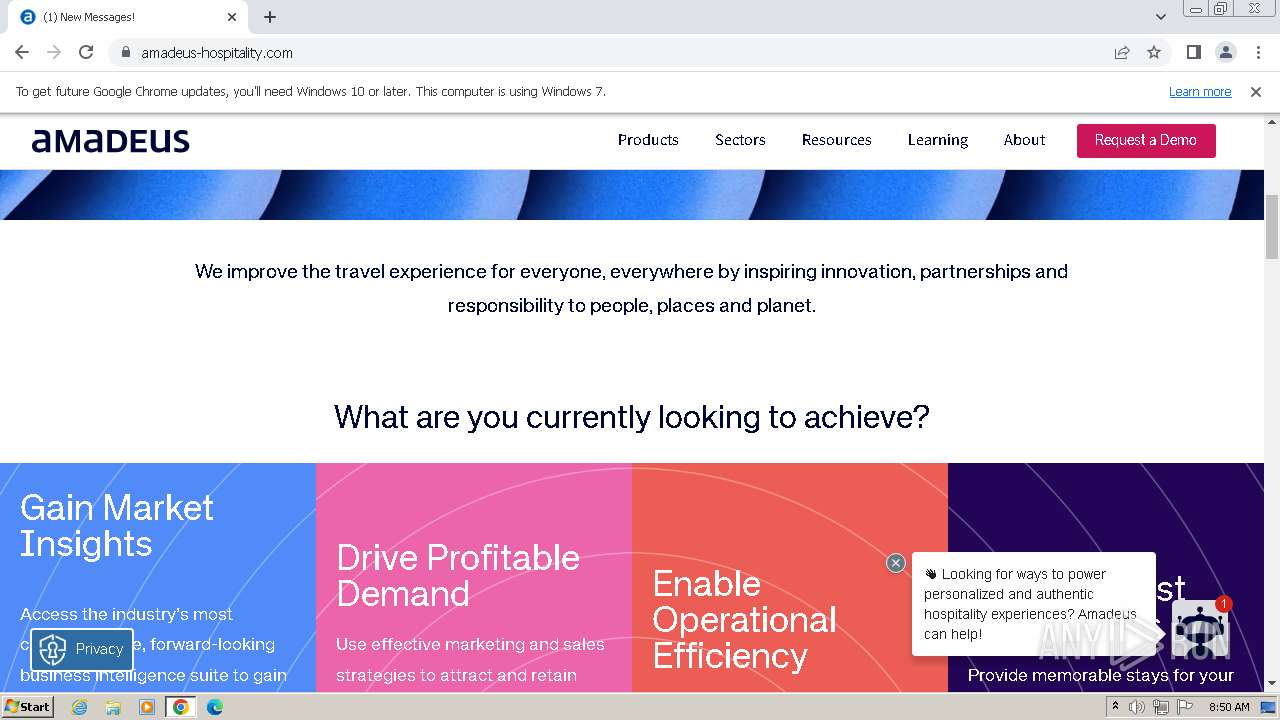Open the Privacy settings button
This screenshot has height=720, width=1280.
point(82,649)
